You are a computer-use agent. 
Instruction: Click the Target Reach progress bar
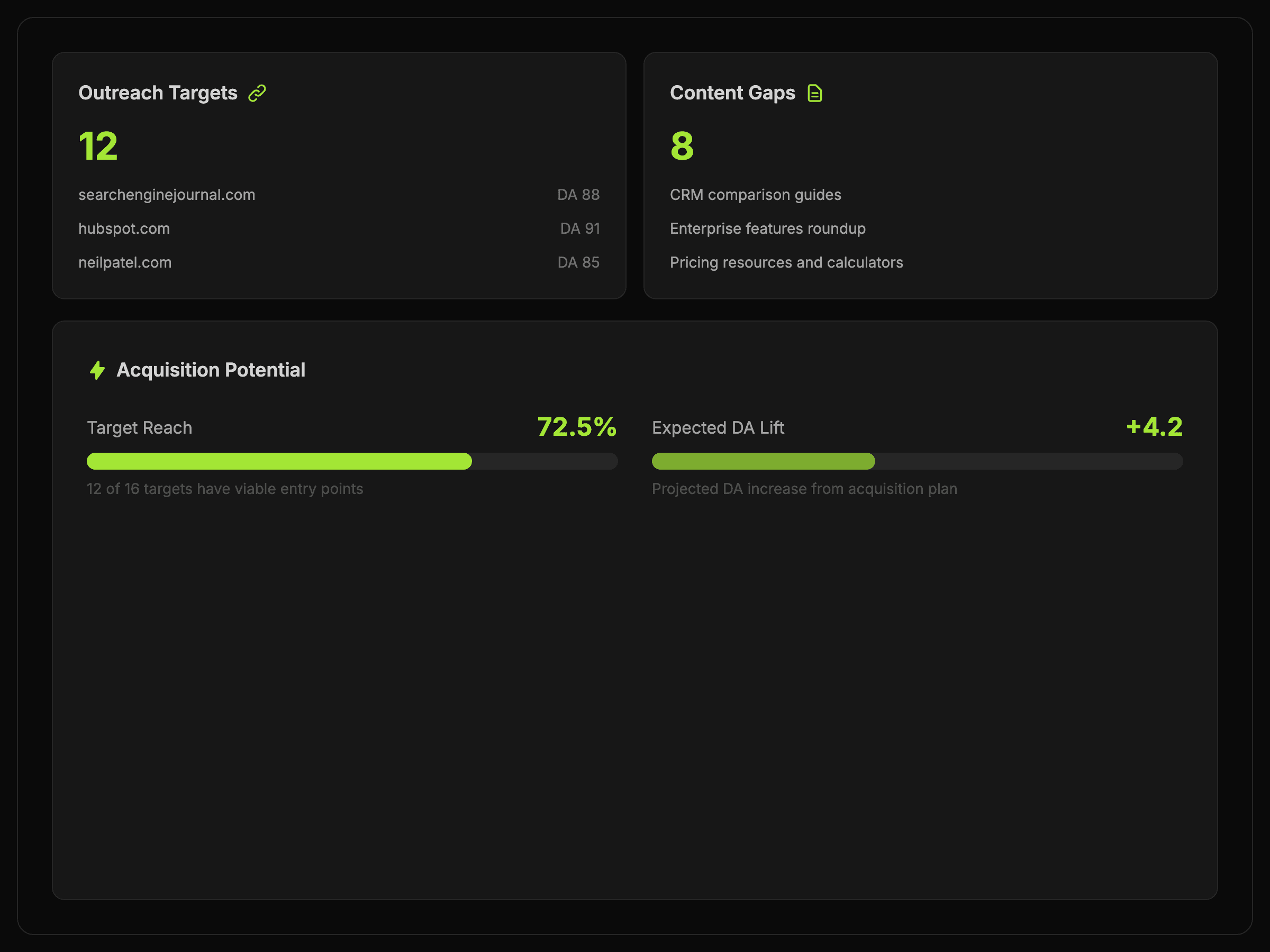click(351, 461)
